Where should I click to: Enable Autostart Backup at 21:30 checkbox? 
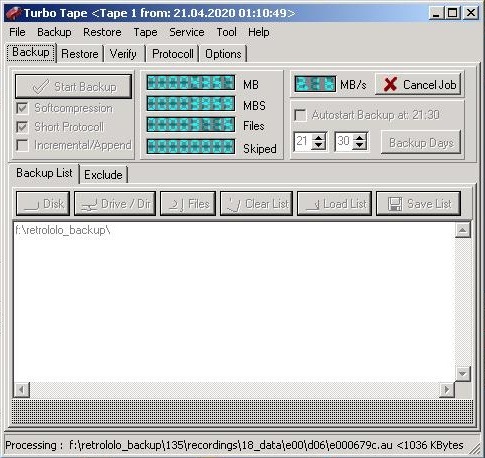(300, 115)
